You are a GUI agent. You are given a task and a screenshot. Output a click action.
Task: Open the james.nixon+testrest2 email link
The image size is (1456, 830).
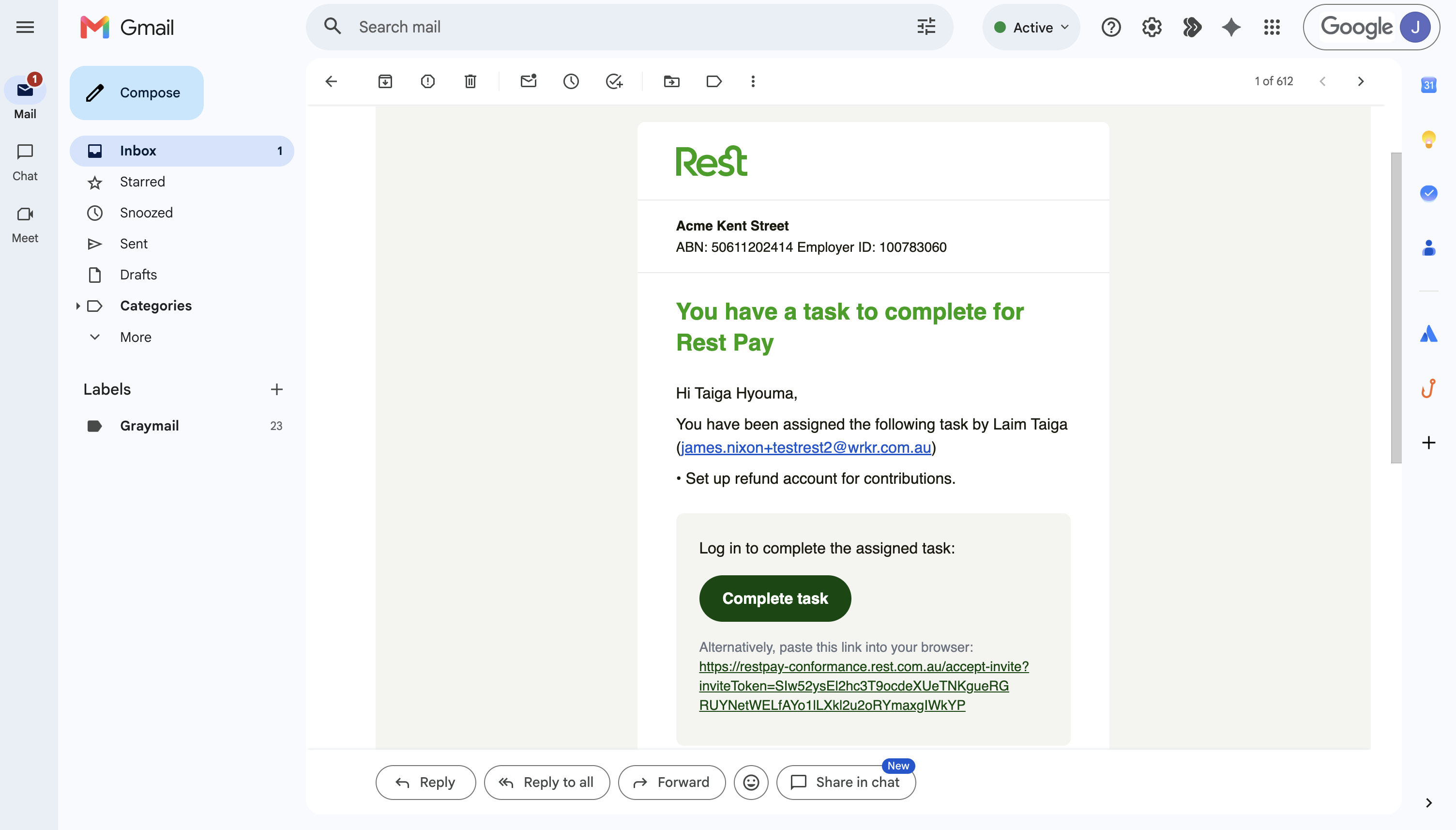[806, 447]
